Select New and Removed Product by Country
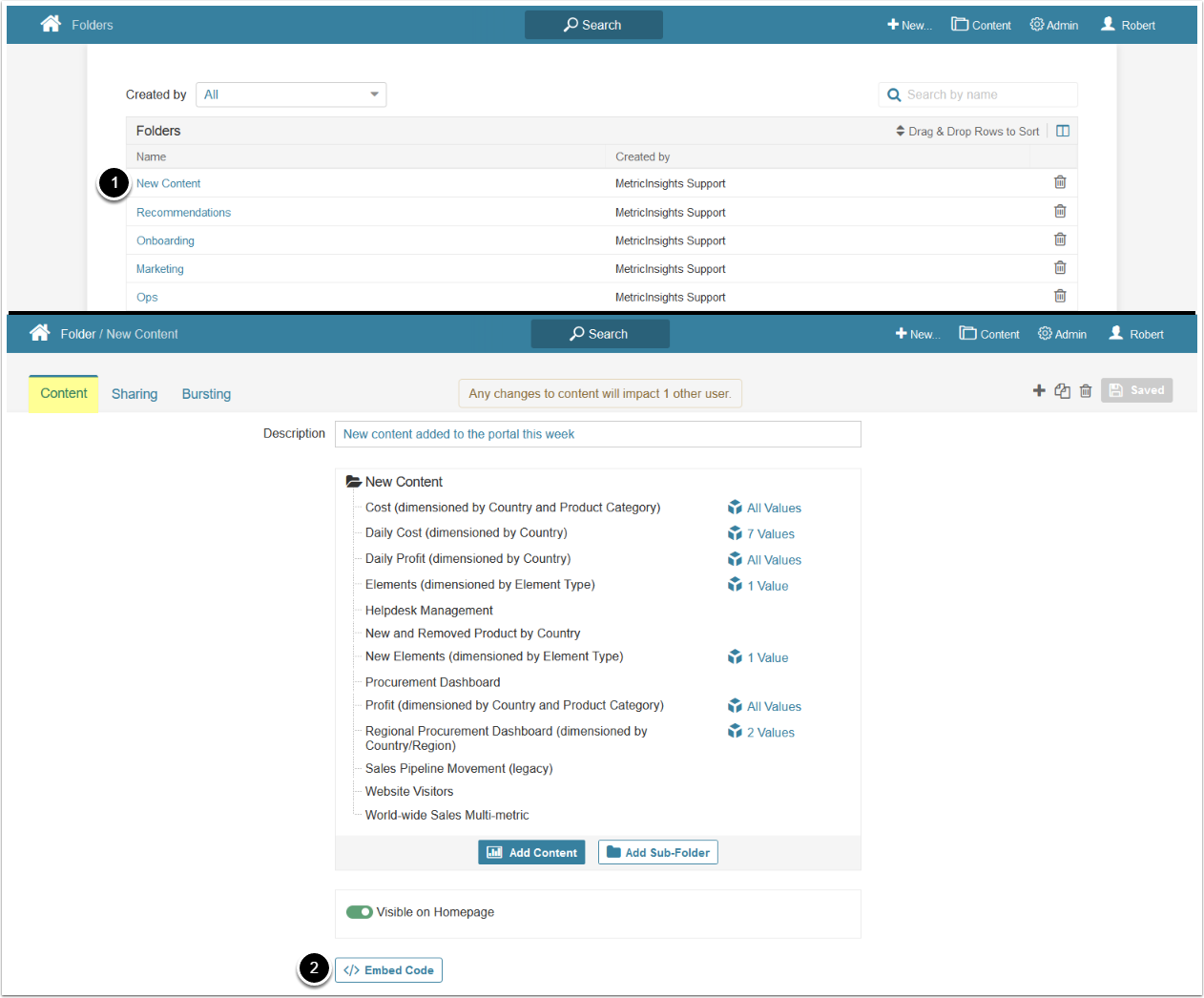Screen dimensions: 1204x998 click(473, 634)
